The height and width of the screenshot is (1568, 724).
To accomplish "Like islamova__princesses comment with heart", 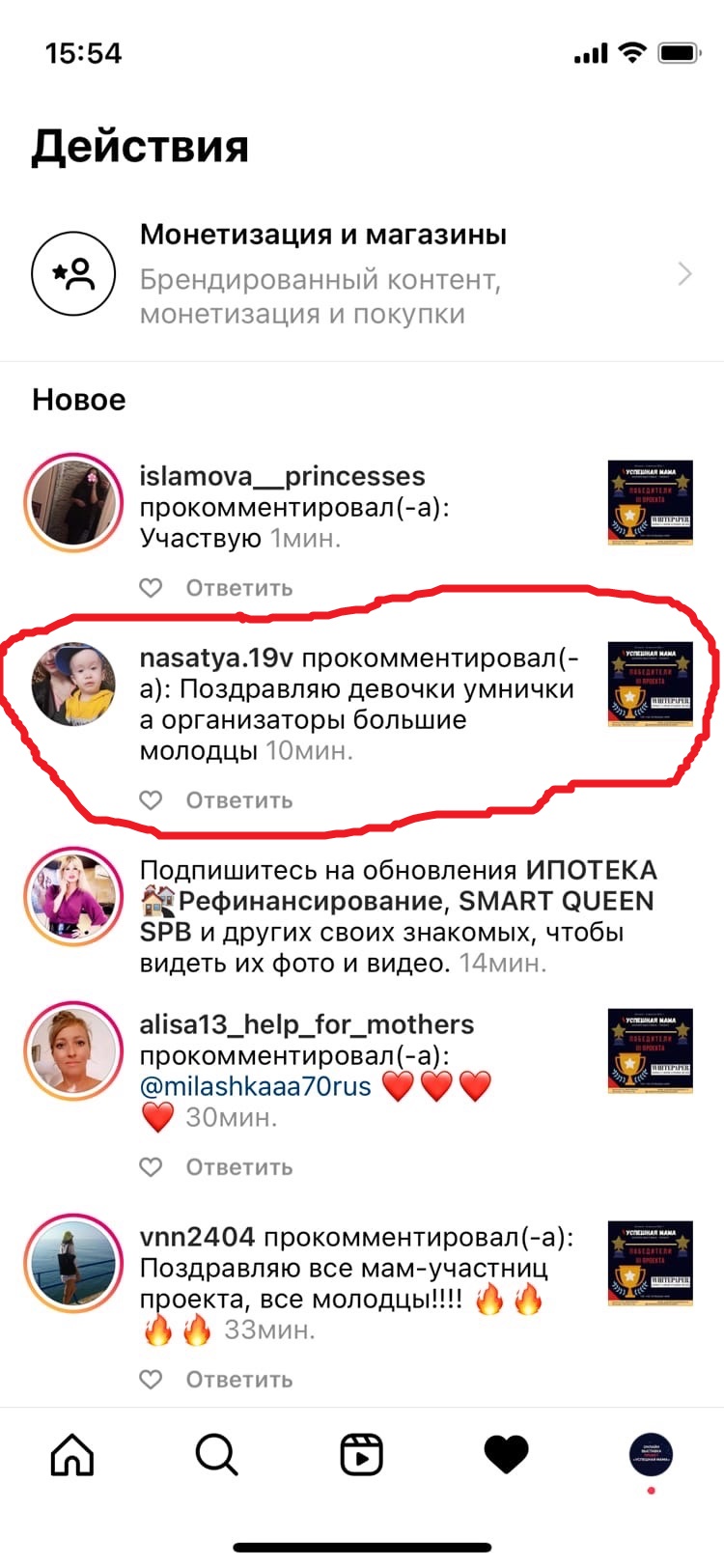I will [x=151, y=588].
